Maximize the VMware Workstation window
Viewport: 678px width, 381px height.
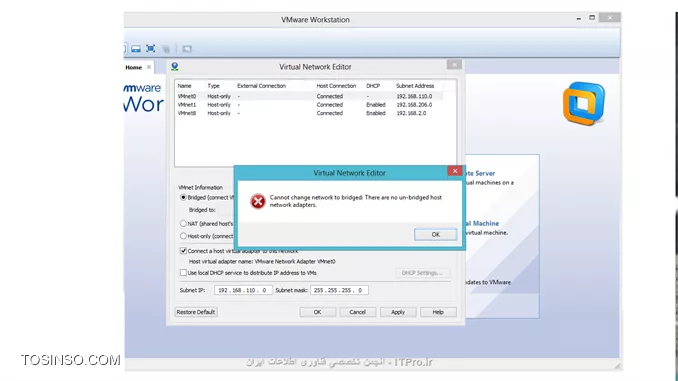pyautogui.click(x=592, y=18)
